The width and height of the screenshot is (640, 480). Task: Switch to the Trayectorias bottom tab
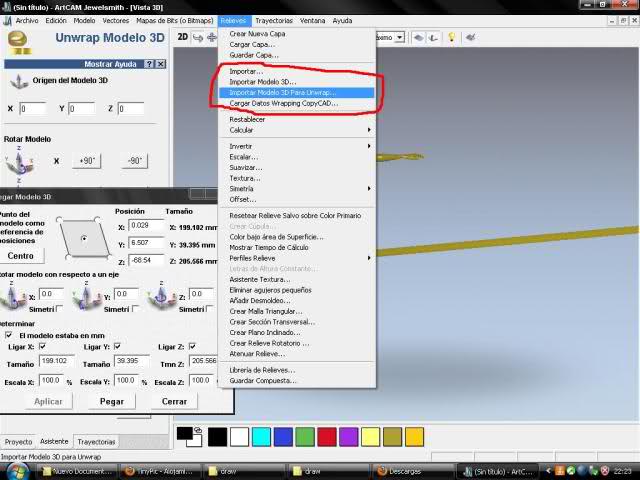[96, 442]
